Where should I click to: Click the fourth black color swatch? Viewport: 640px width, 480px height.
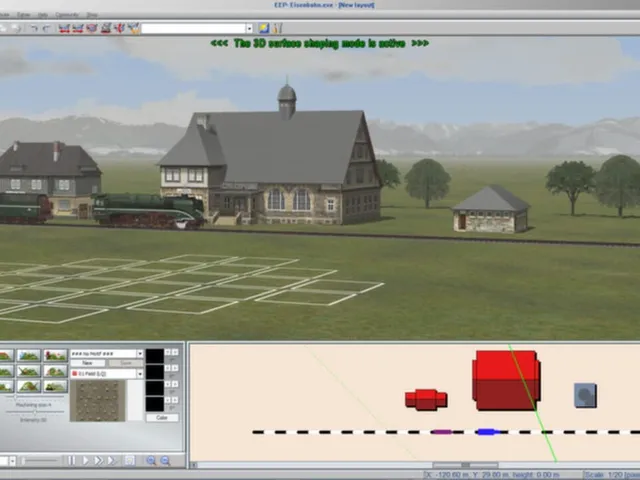tap(155, 404)
